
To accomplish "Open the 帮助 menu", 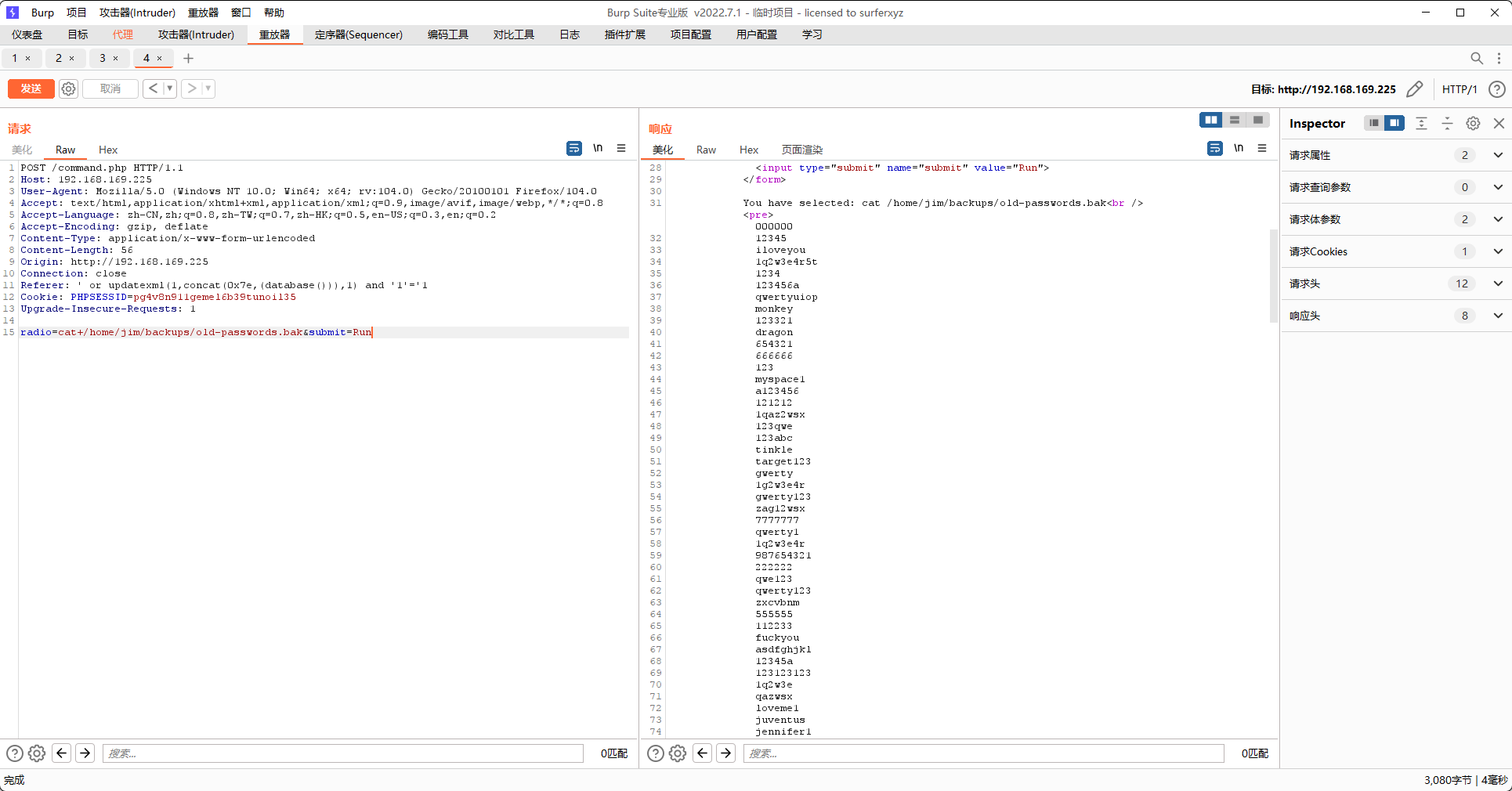I will (x=274, y=13).
